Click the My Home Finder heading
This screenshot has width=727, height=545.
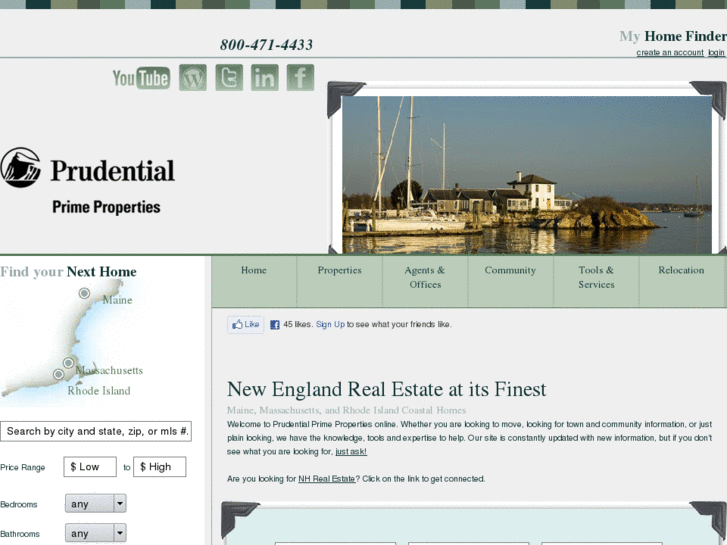(673, 36)
